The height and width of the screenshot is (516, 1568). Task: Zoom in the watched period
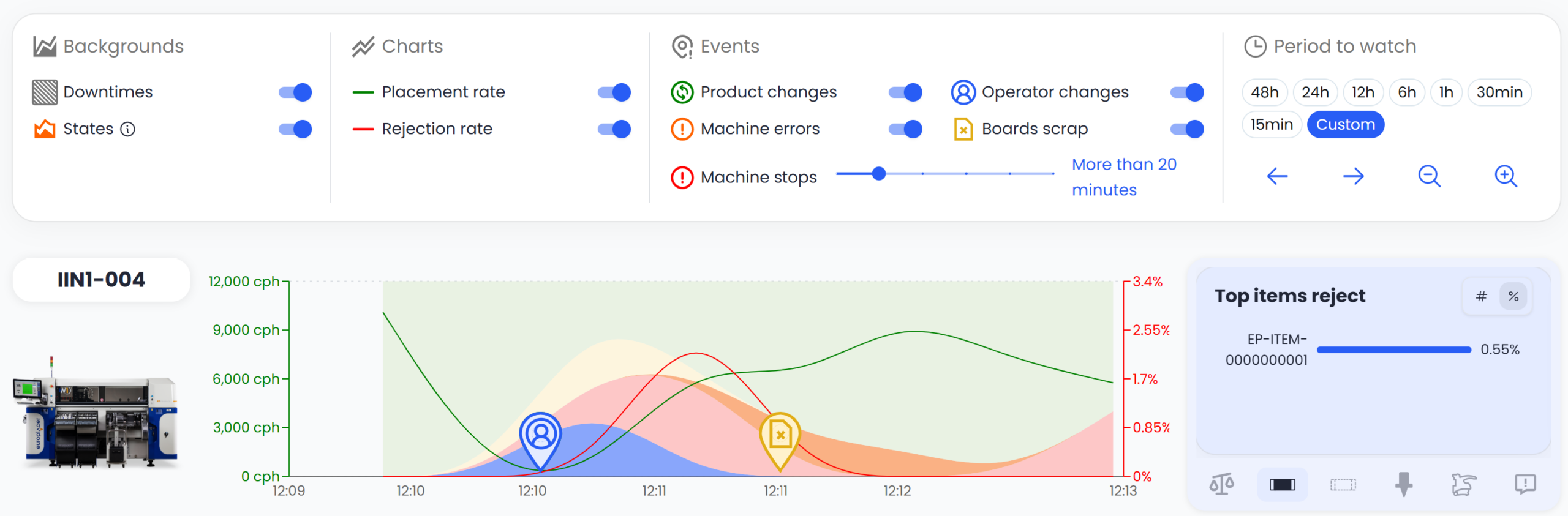[1506, 176]
